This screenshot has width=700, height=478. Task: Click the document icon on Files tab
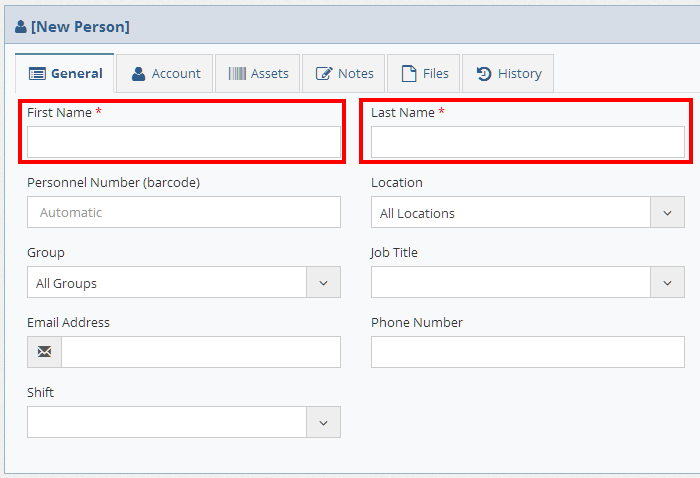tap(409, 74)
